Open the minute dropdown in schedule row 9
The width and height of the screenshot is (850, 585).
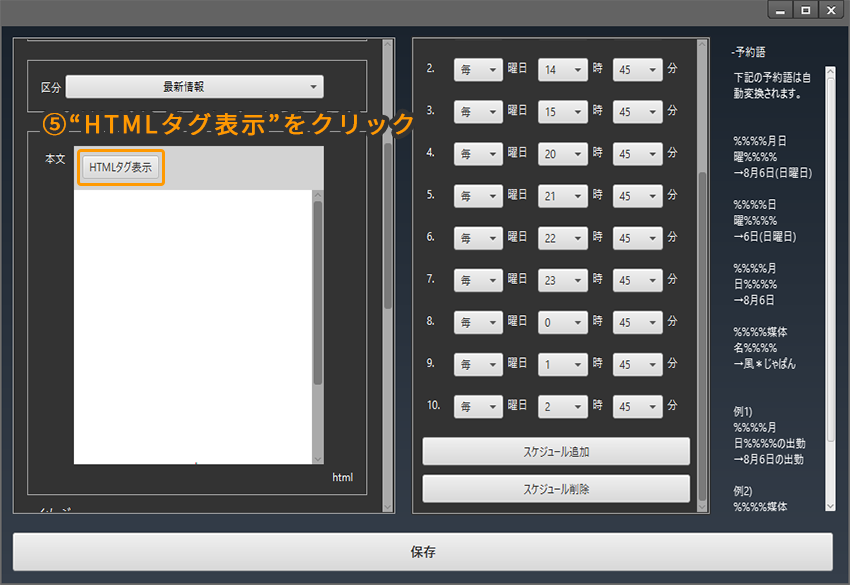[638, 364]
